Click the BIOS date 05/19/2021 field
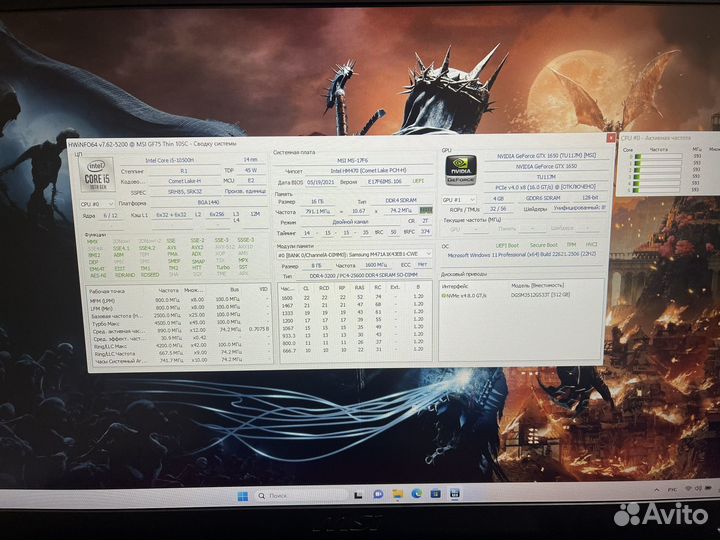 (321, 182)
